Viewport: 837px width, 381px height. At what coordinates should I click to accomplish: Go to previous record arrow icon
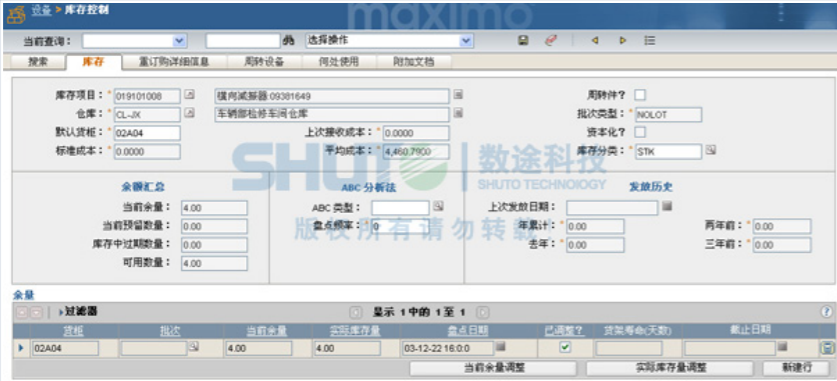click(x=595, y=41)
